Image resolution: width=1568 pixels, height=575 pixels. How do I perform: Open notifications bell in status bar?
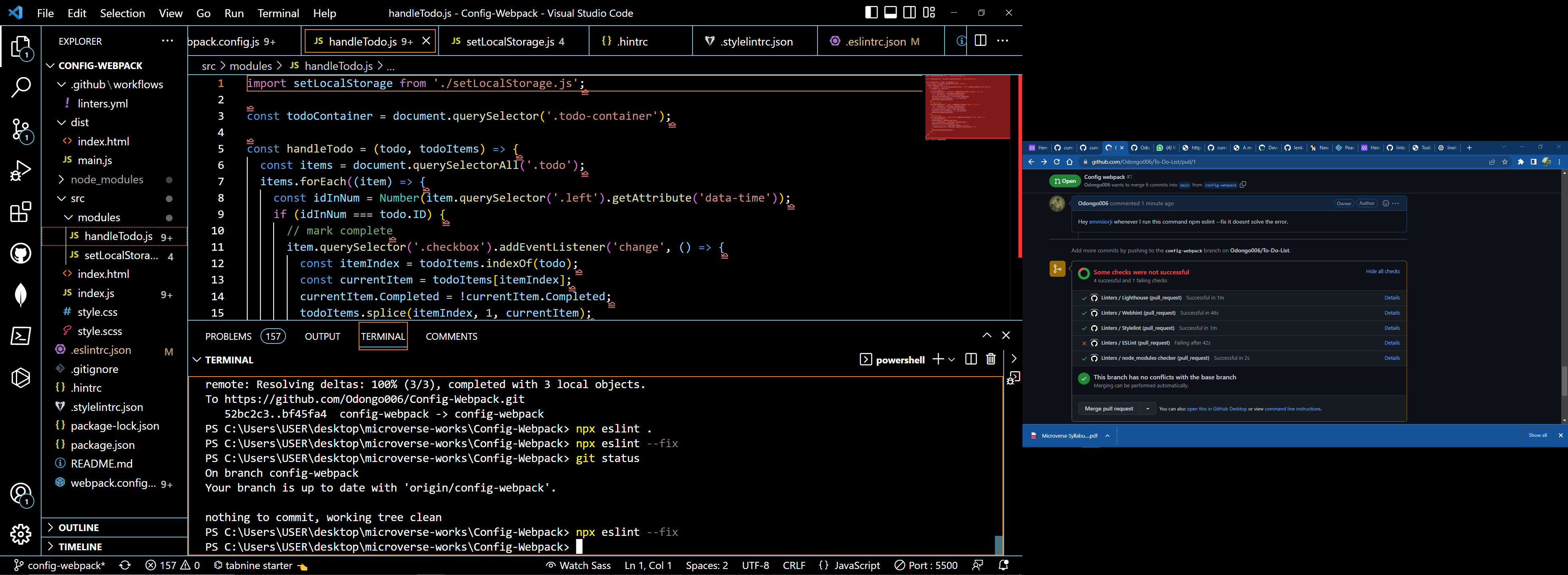pos(1004,565)
